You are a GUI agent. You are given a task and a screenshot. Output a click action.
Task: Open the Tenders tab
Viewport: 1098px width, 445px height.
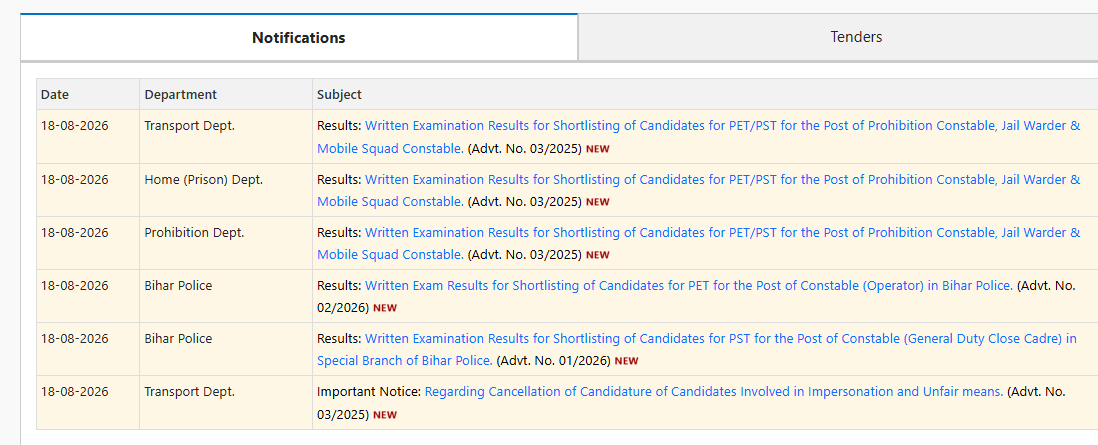tap(856, 37)
